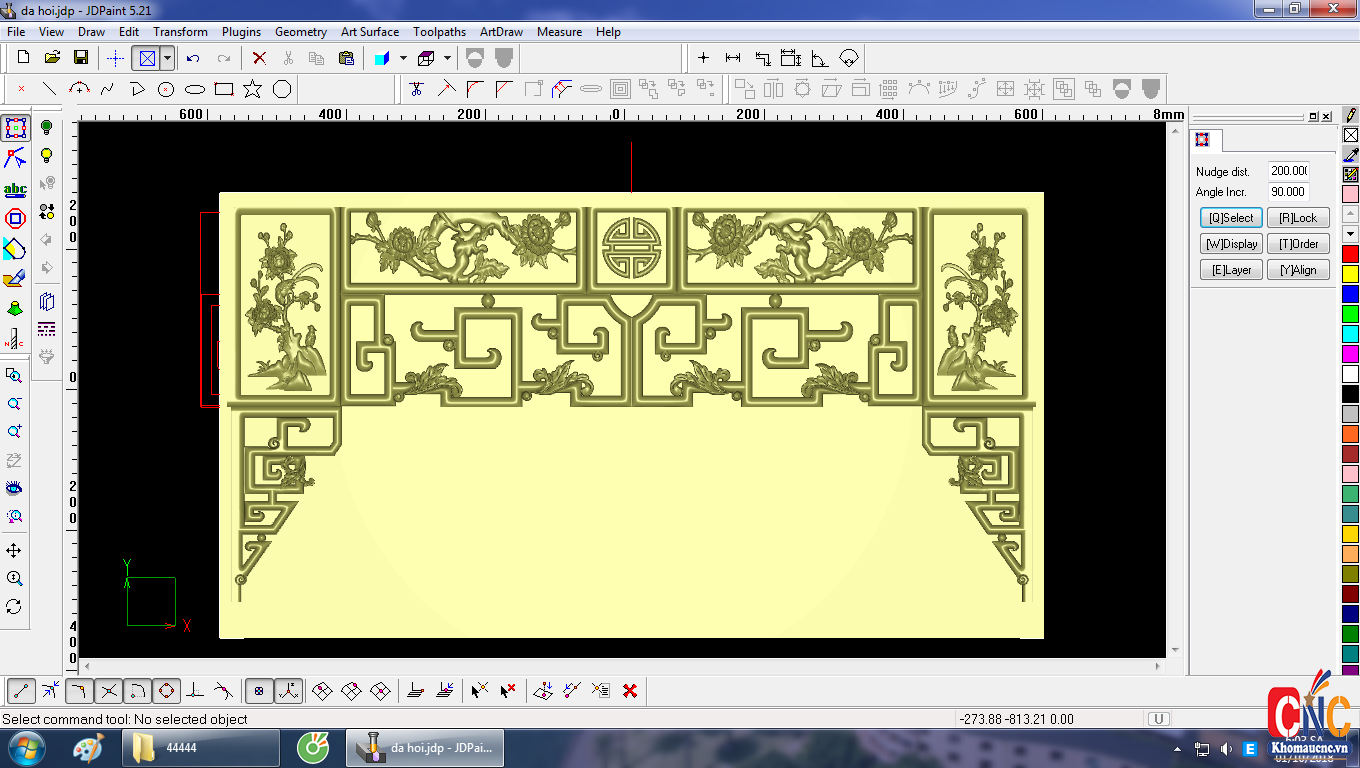Click the Save floppy disk icon
The width and height of the screenshot is (1360, 768).
[81, 58]
